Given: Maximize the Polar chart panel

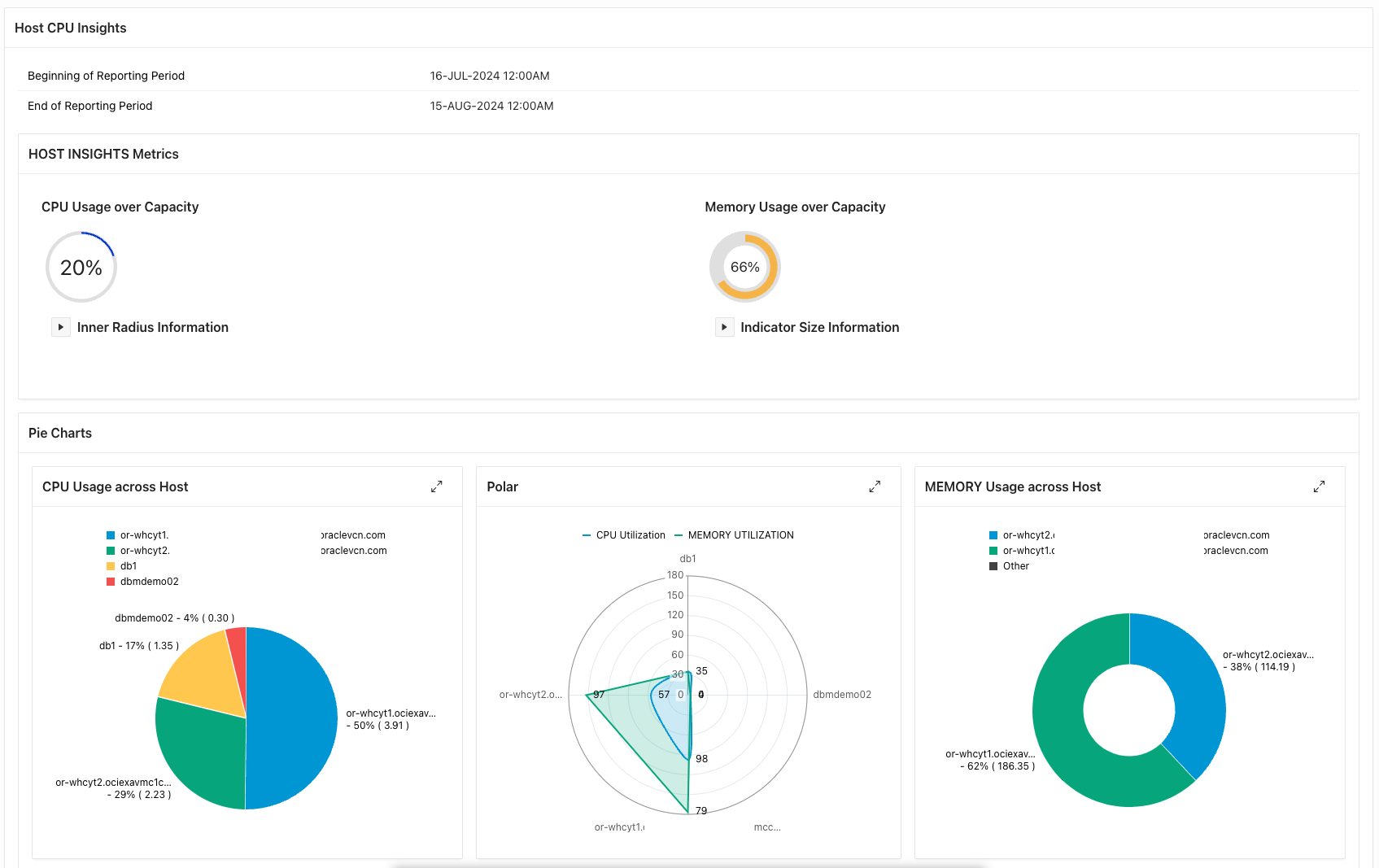Looking at the screenshot, I should point(875,486).
